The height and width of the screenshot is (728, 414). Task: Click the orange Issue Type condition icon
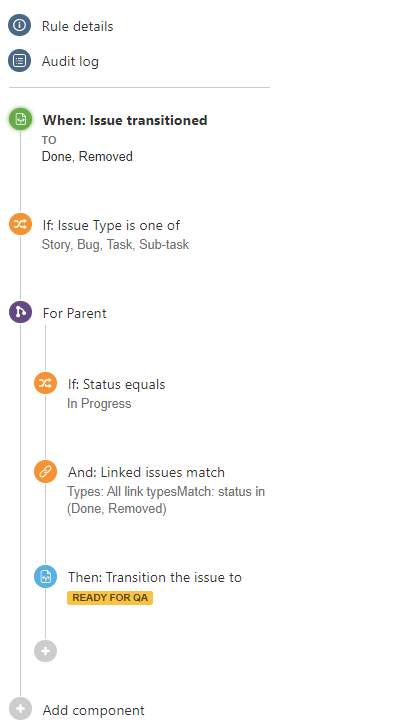pyautogui.click(x=20, y=224)
